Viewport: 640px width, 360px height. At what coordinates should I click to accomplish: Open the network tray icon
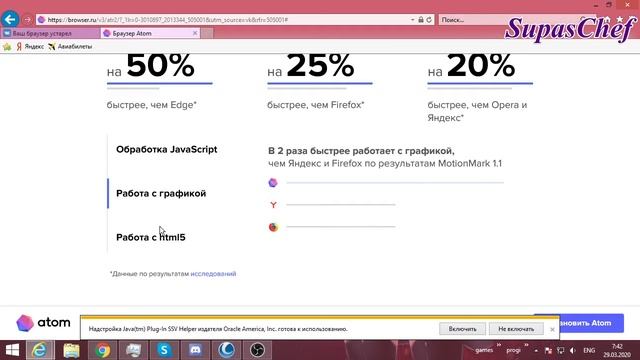point(561,351)
